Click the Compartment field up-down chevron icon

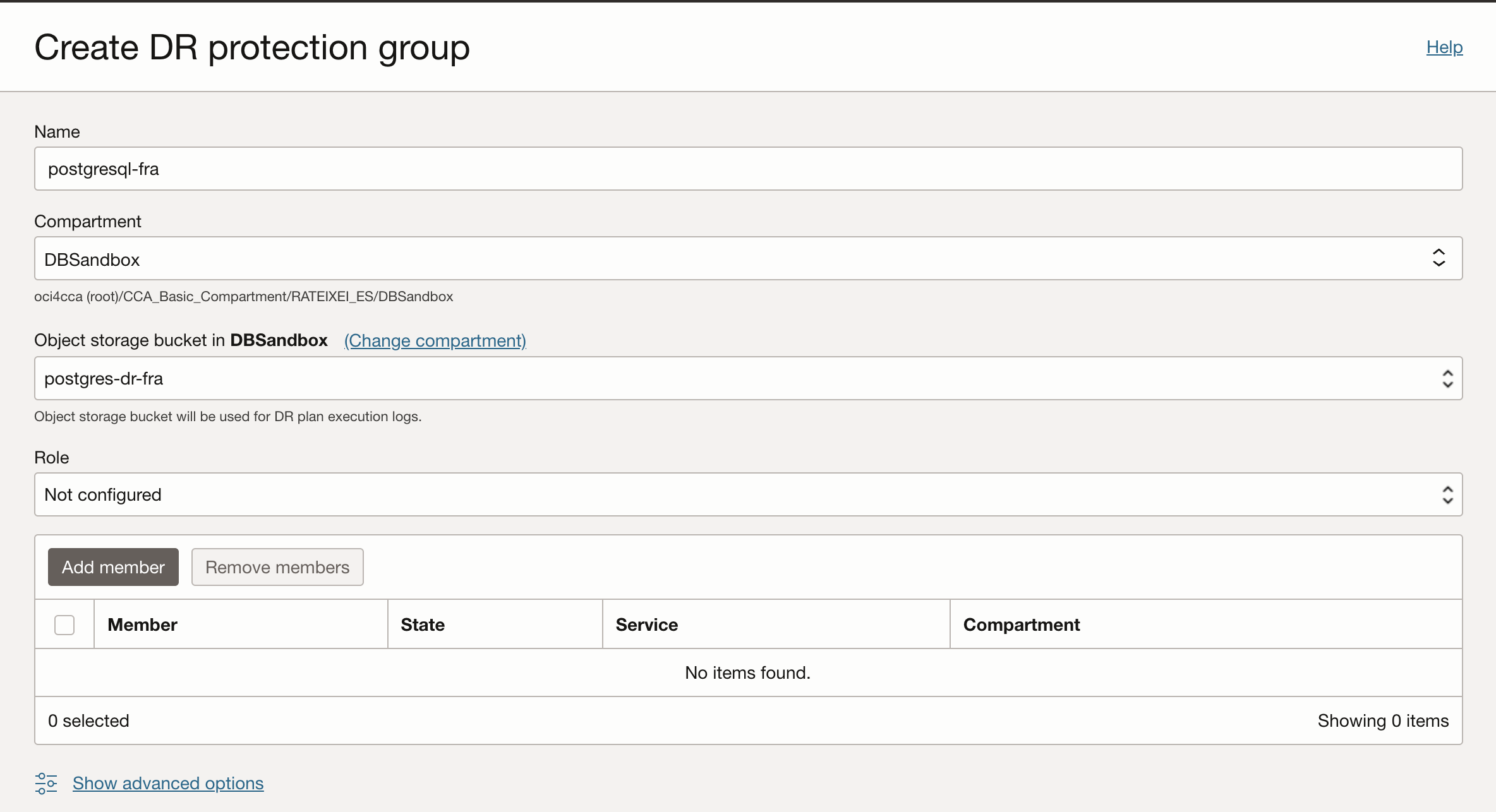[1439, 258]
